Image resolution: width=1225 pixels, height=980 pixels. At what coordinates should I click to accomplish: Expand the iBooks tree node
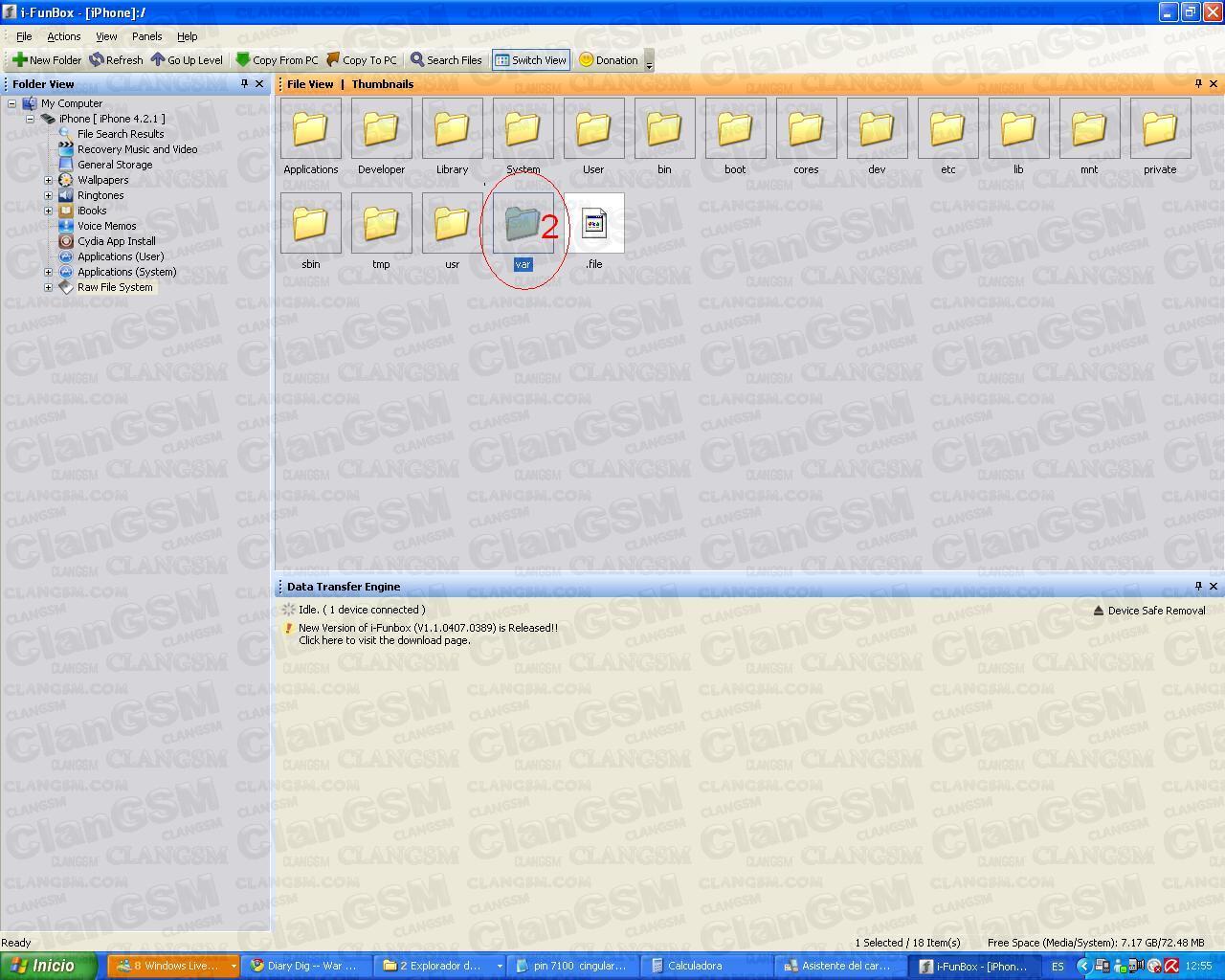[48, 211]
